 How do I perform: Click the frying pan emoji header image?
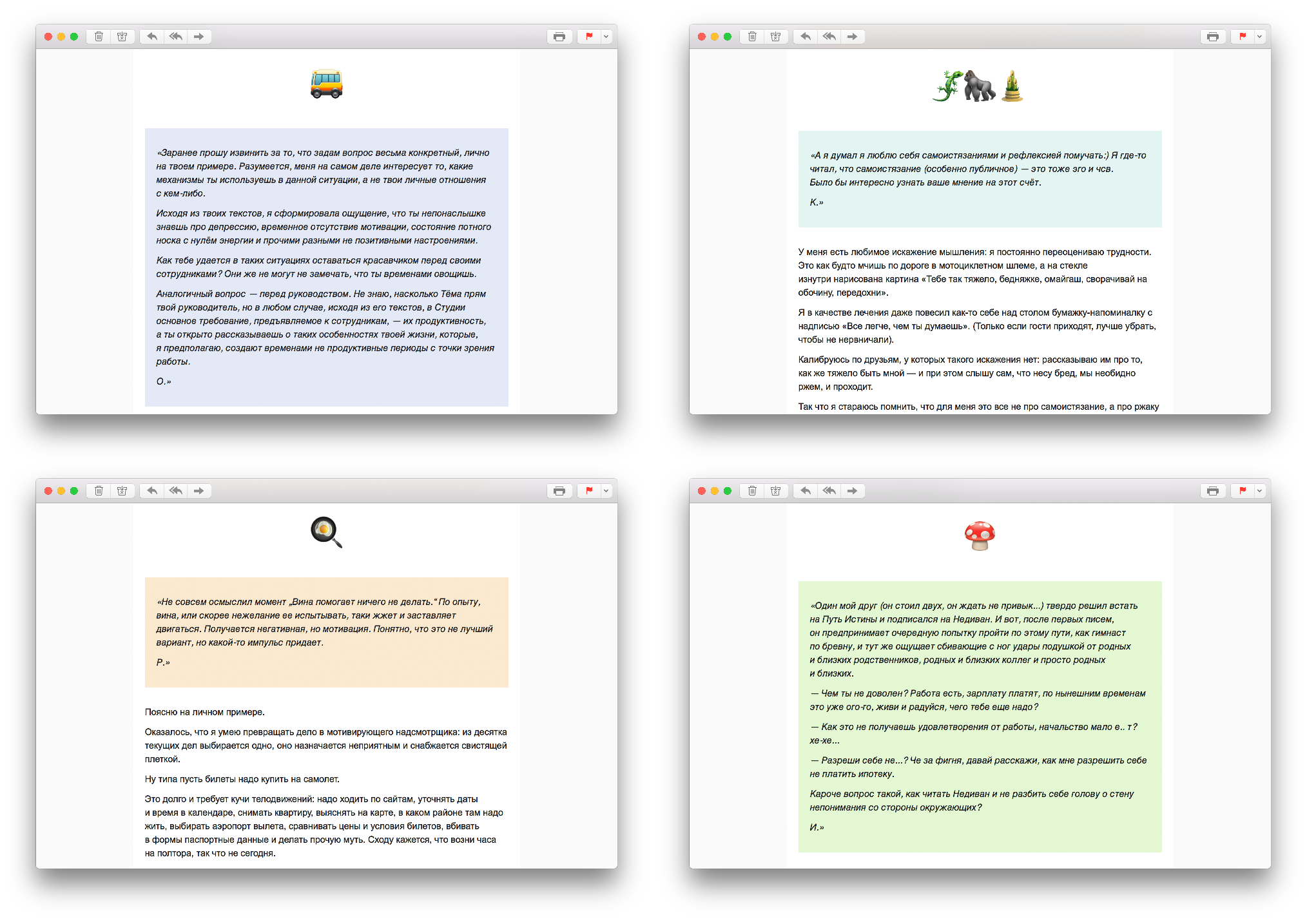tap(327, 532)
